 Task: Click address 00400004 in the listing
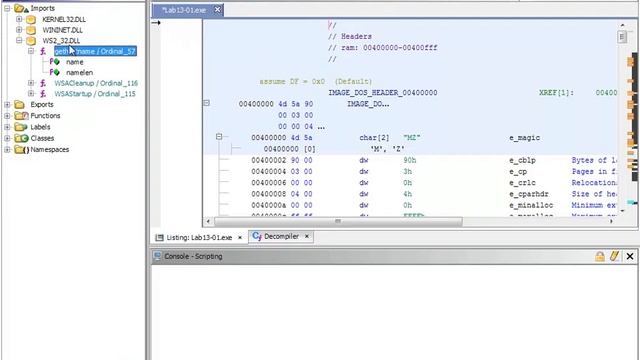(269, 172)
